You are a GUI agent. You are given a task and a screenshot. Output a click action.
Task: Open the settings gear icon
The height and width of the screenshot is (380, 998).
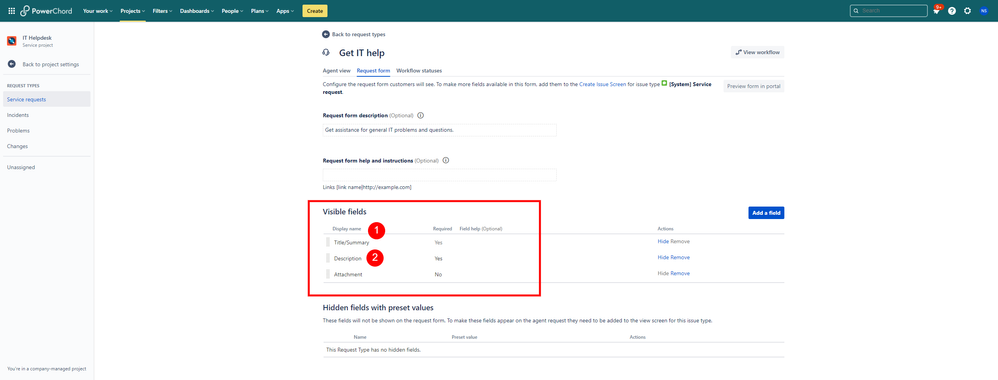(x=967, y=11)
